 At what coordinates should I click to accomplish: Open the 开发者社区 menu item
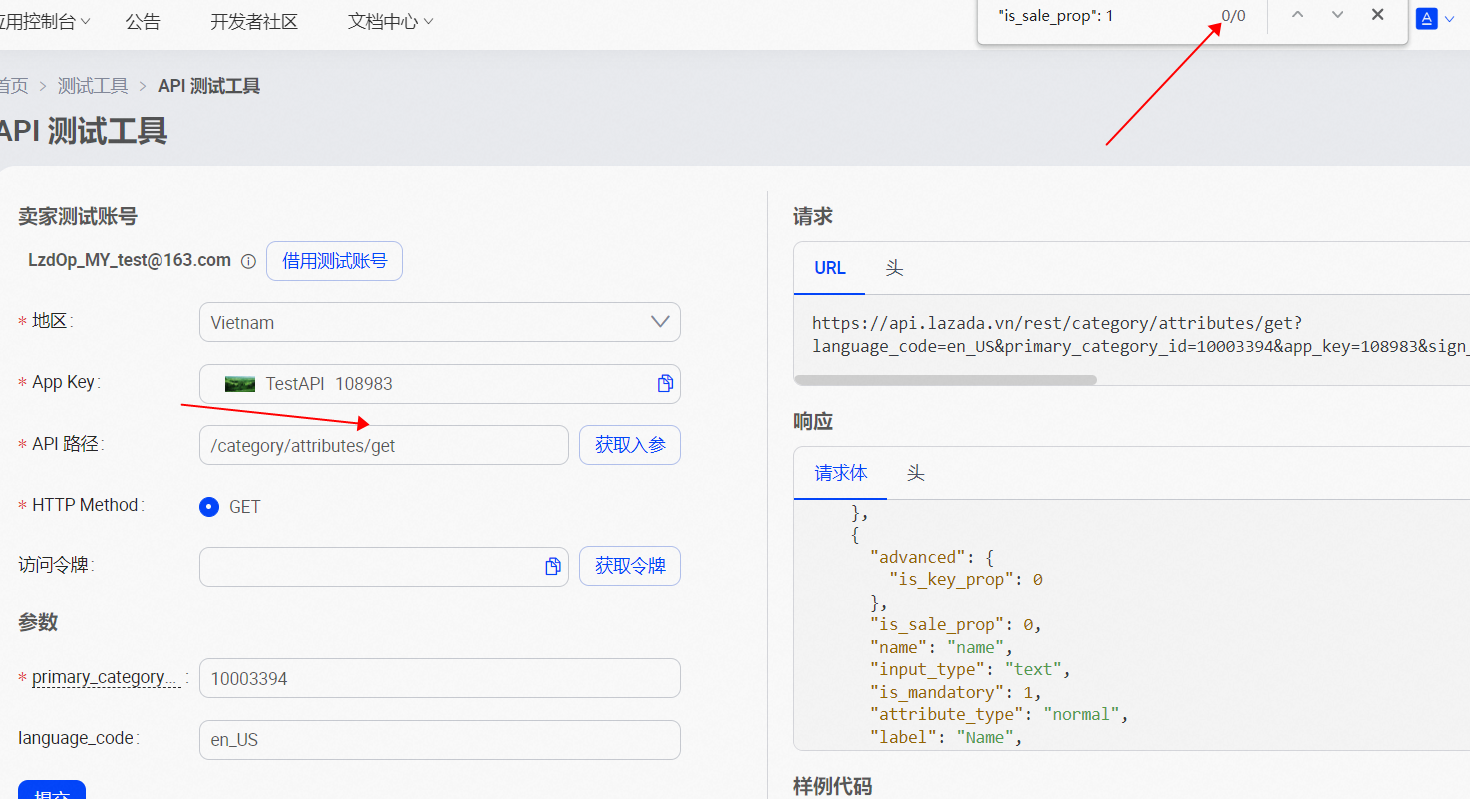tap(254, 21)
